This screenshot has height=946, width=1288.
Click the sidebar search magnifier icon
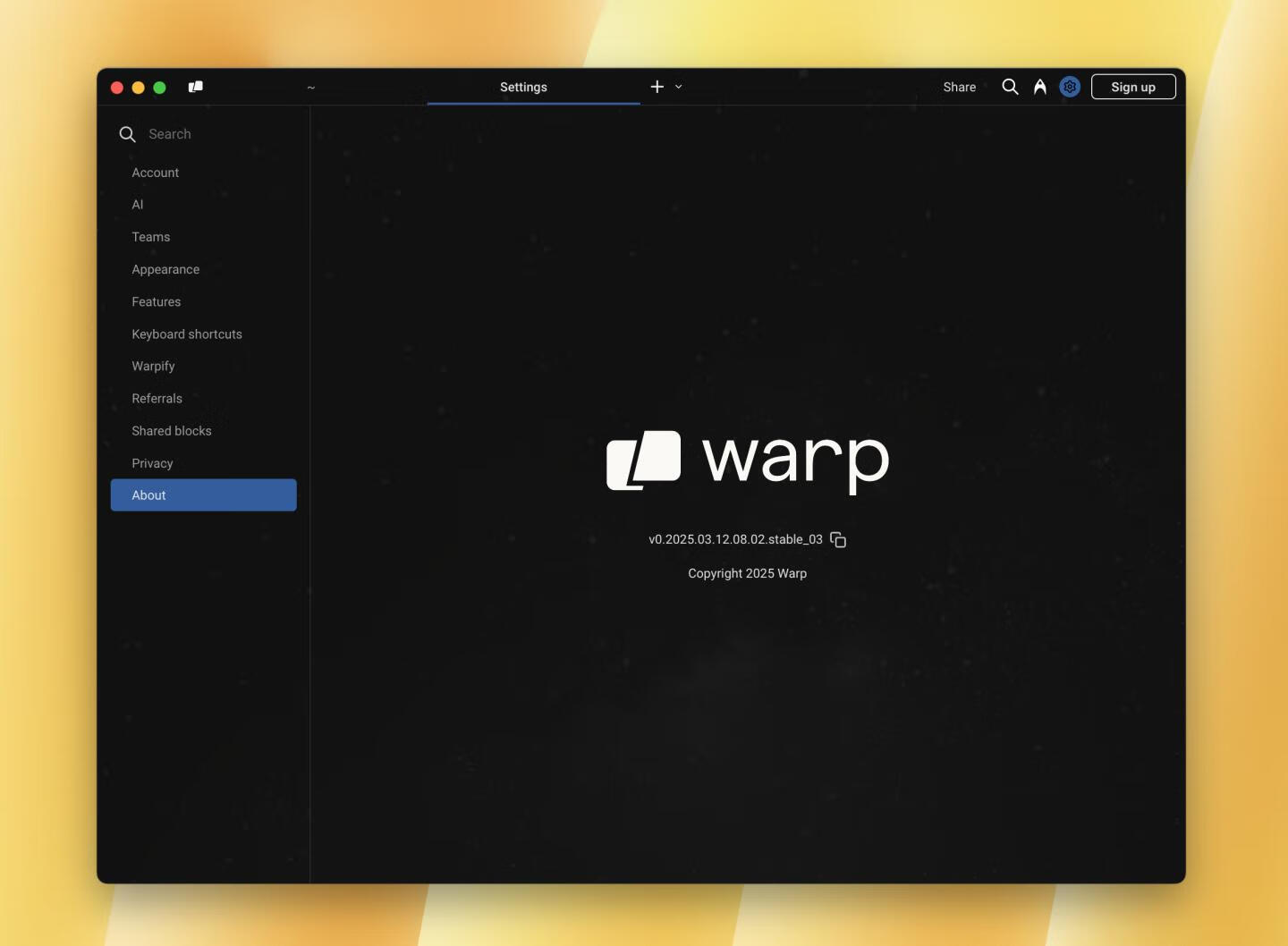(x=127, y=134)
